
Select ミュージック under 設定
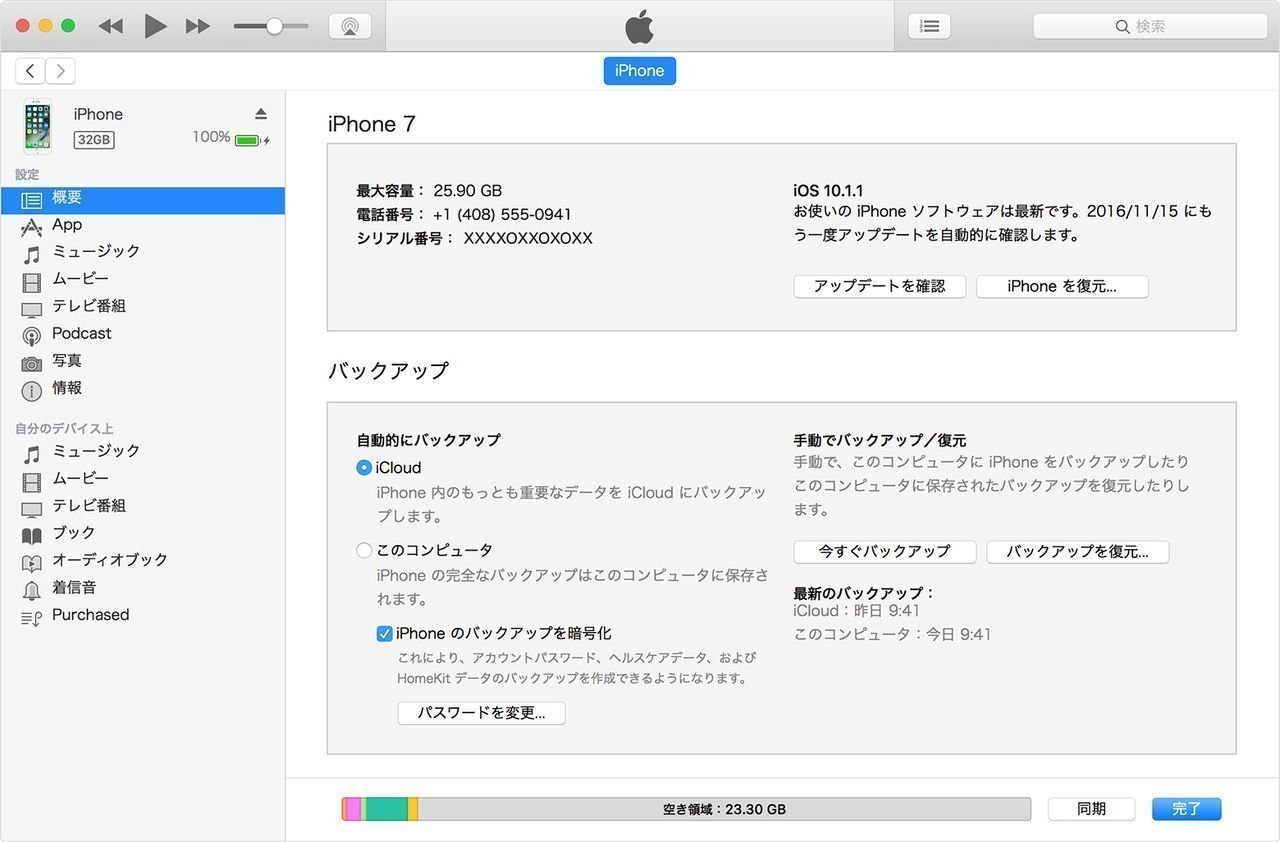(x=95, y=251)
